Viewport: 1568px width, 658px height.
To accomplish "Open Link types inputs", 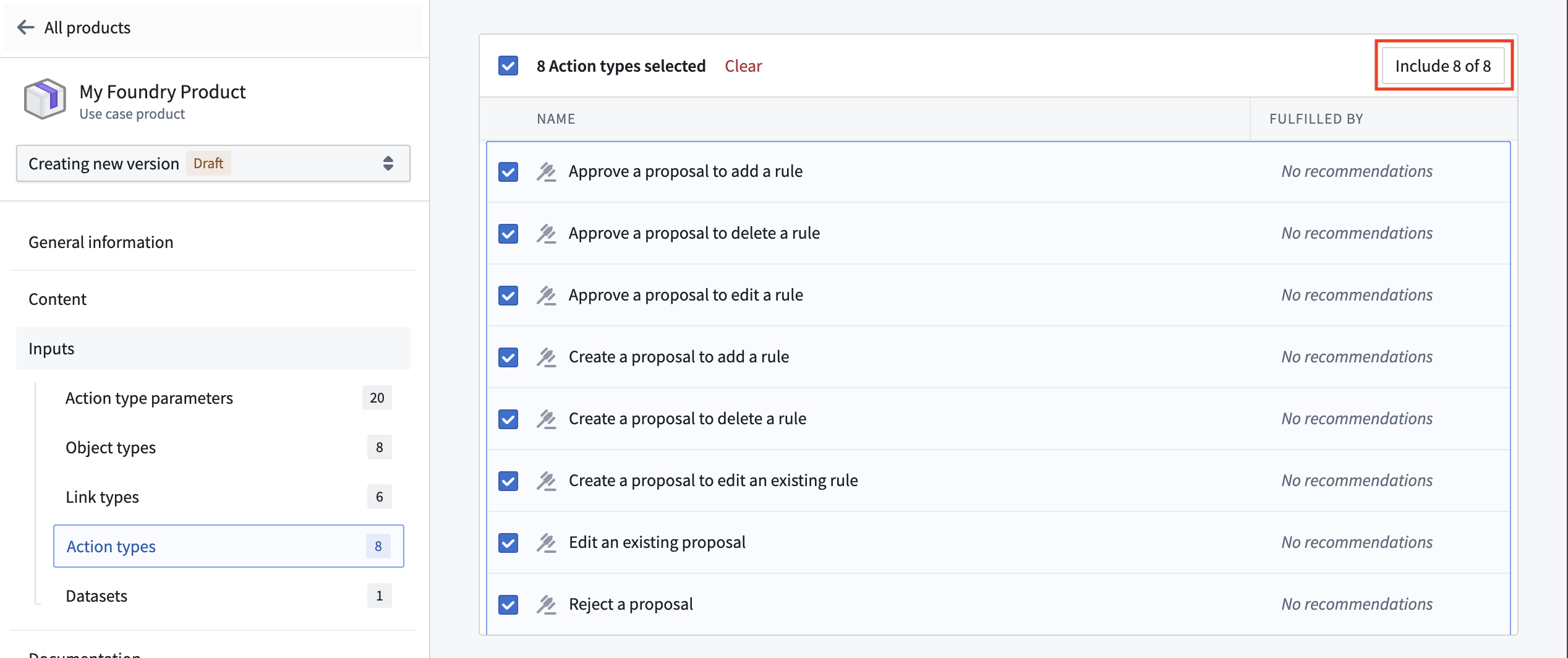I will click(229, 497).
